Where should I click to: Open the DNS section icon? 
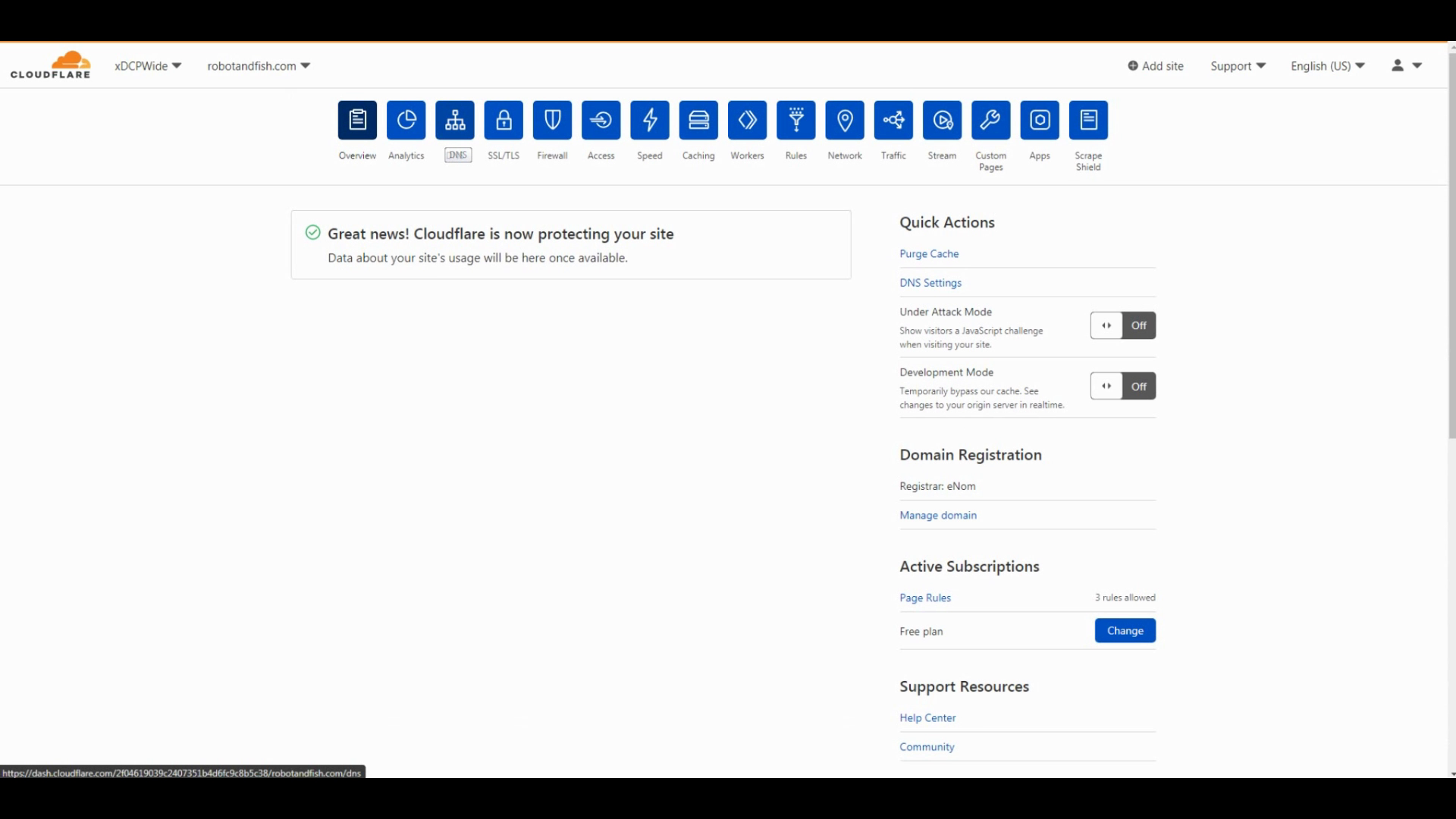(x=455, y=120)
